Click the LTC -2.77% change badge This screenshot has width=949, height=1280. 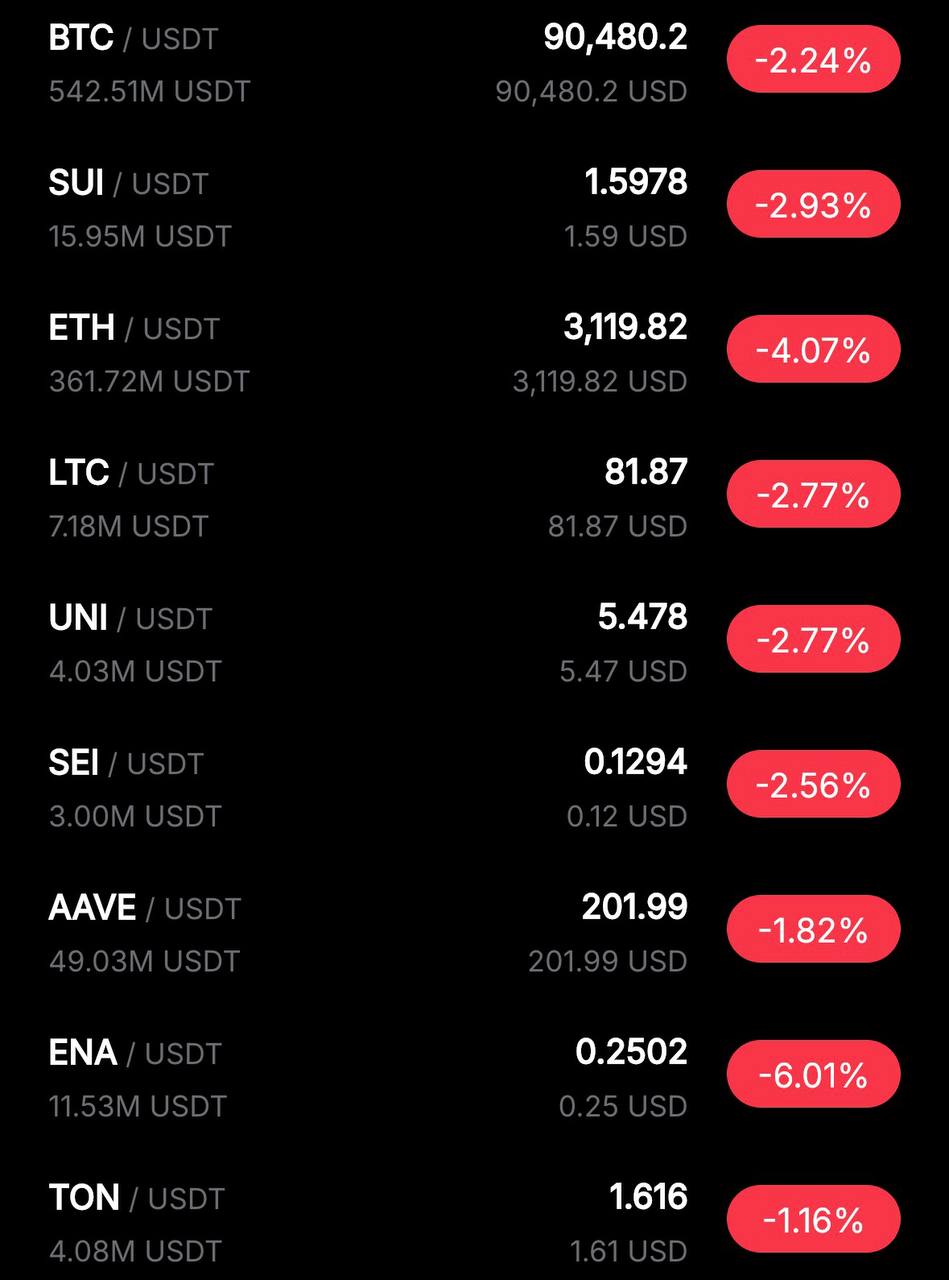813,496
